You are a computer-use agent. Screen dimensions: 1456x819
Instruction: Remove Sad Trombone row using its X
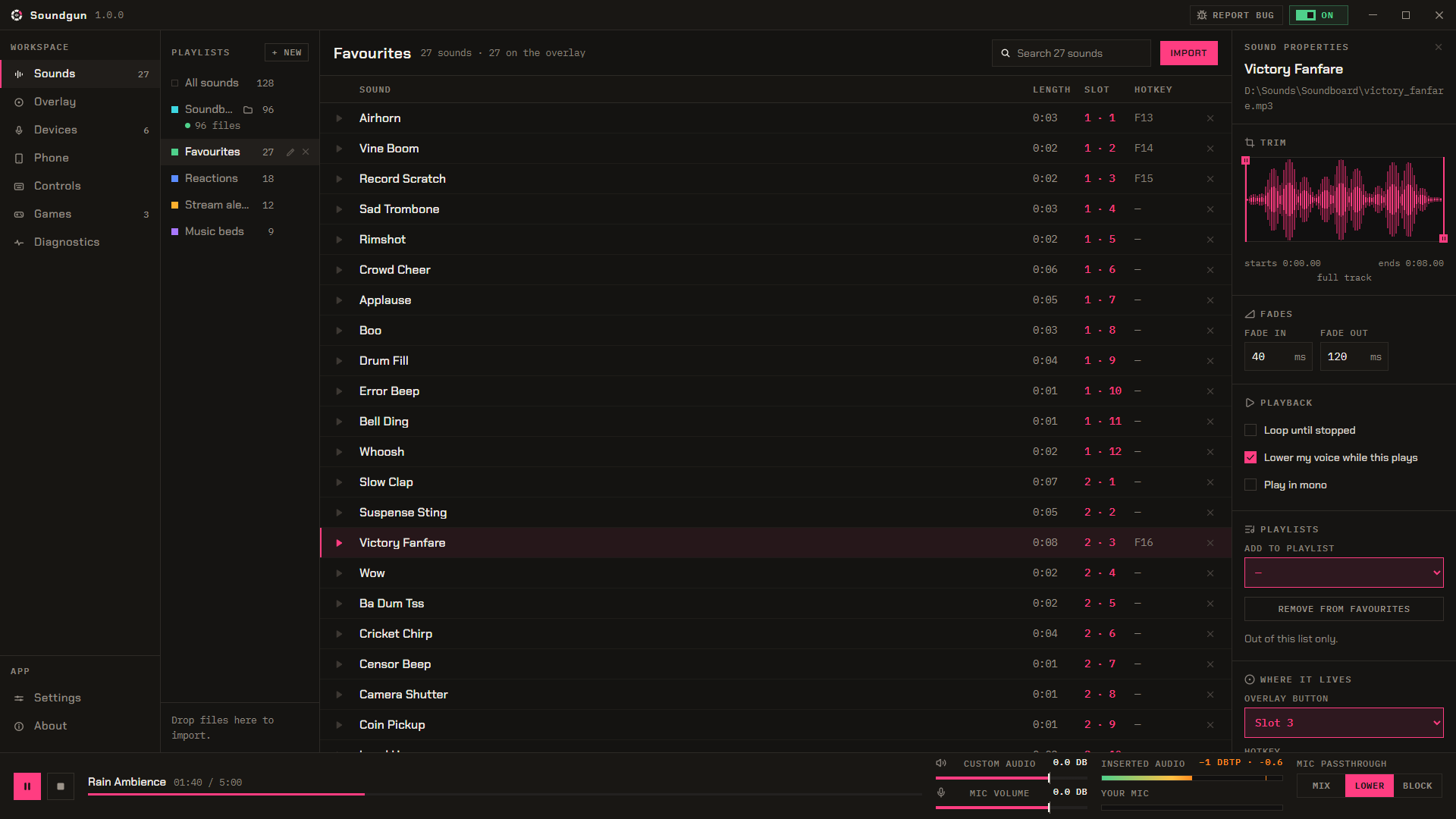pyautogui.click(x=1210, y=209)
